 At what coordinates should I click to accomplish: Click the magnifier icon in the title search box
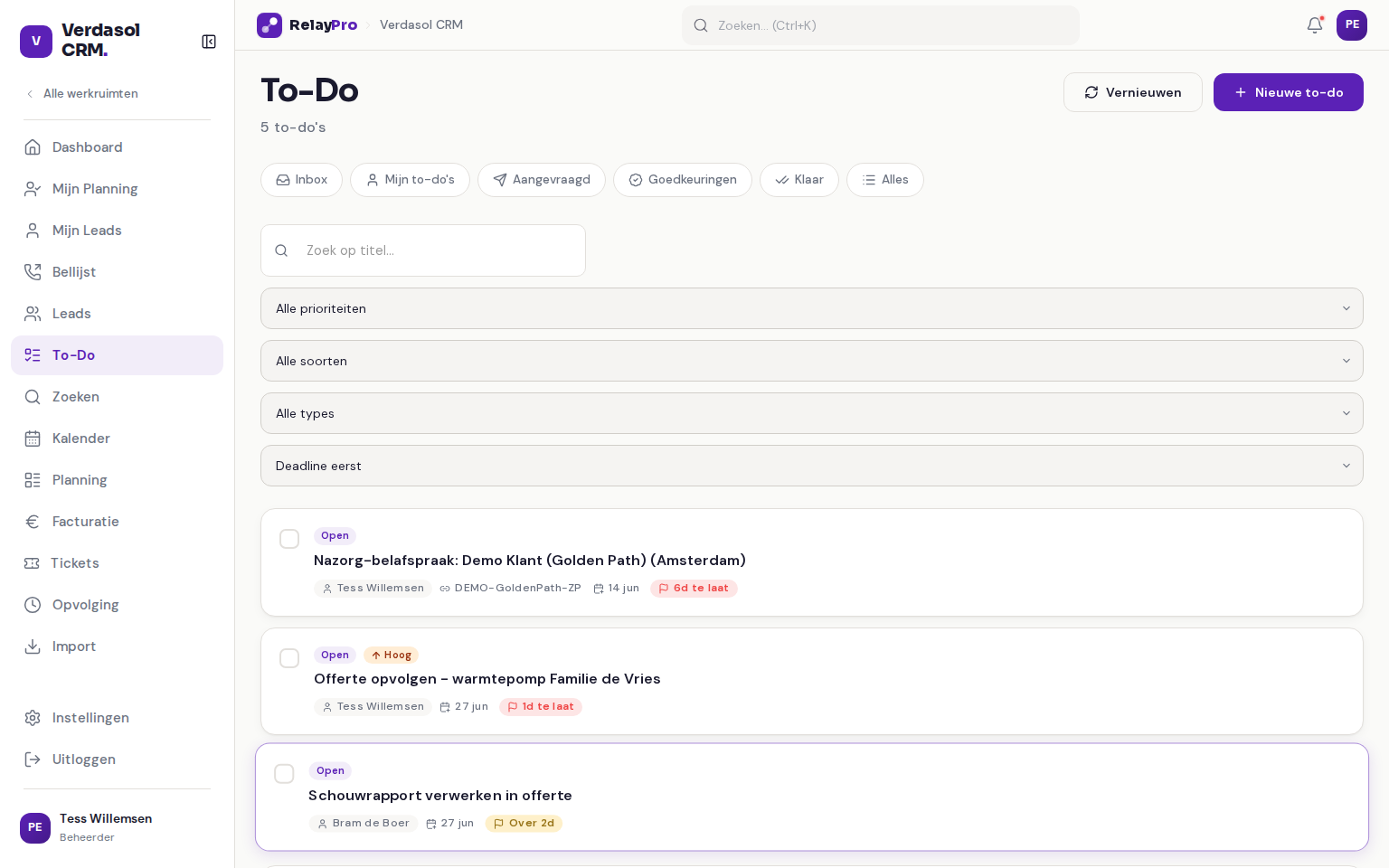tap(281, 250)
